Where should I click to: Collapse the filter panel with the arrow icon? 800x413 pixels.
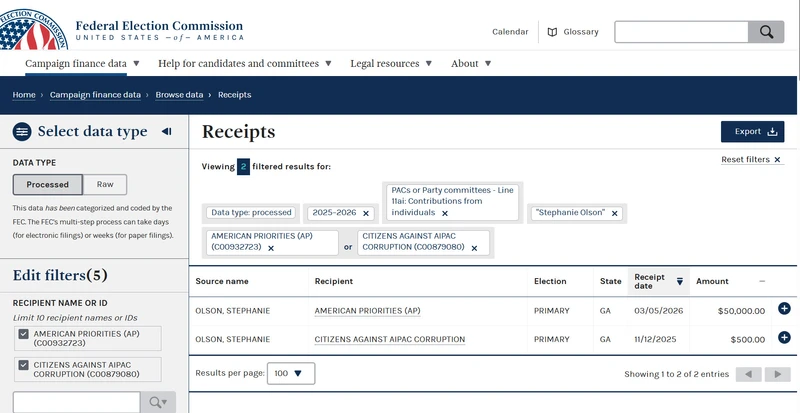pos(166,131)
